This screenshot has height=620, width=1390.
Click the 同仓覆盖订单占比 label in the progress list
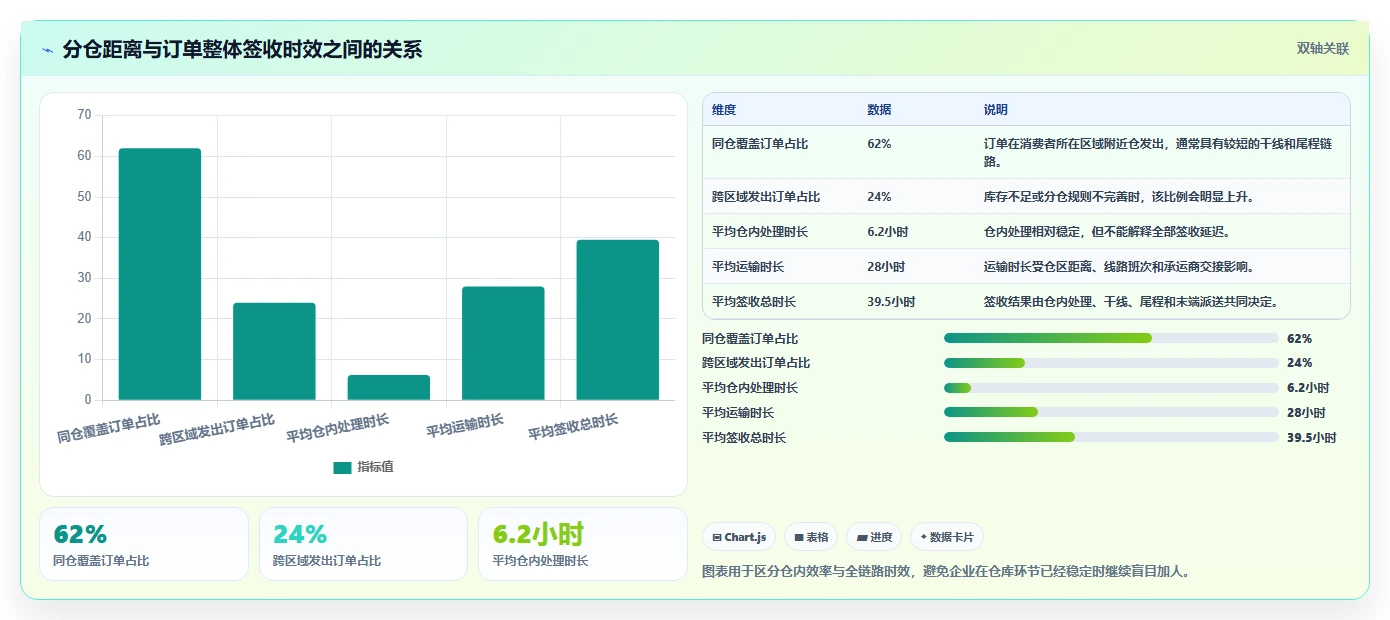750,339
